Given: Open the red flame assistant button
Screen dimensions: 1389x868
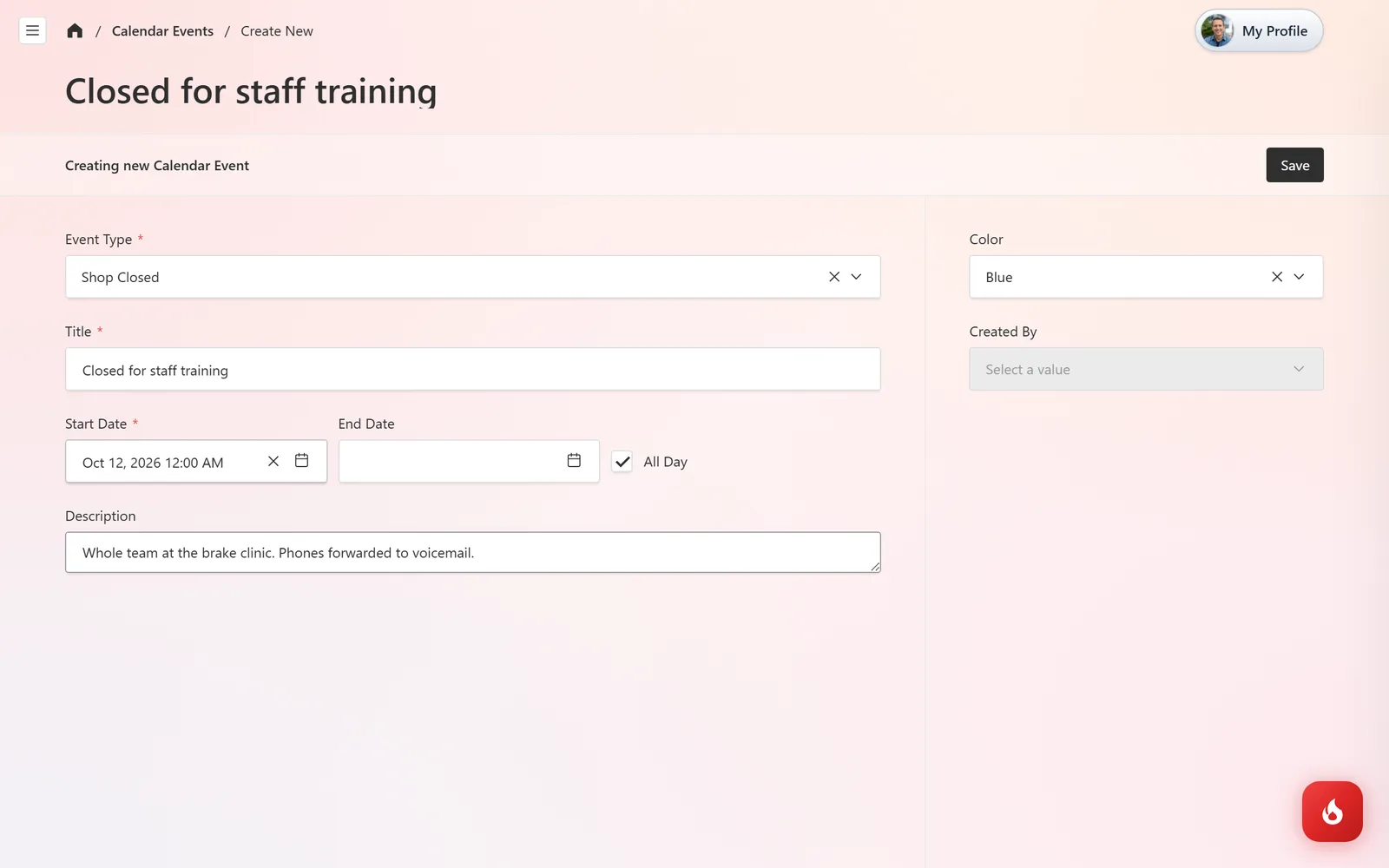Looking at the screenshot, I should (1333, 812).
